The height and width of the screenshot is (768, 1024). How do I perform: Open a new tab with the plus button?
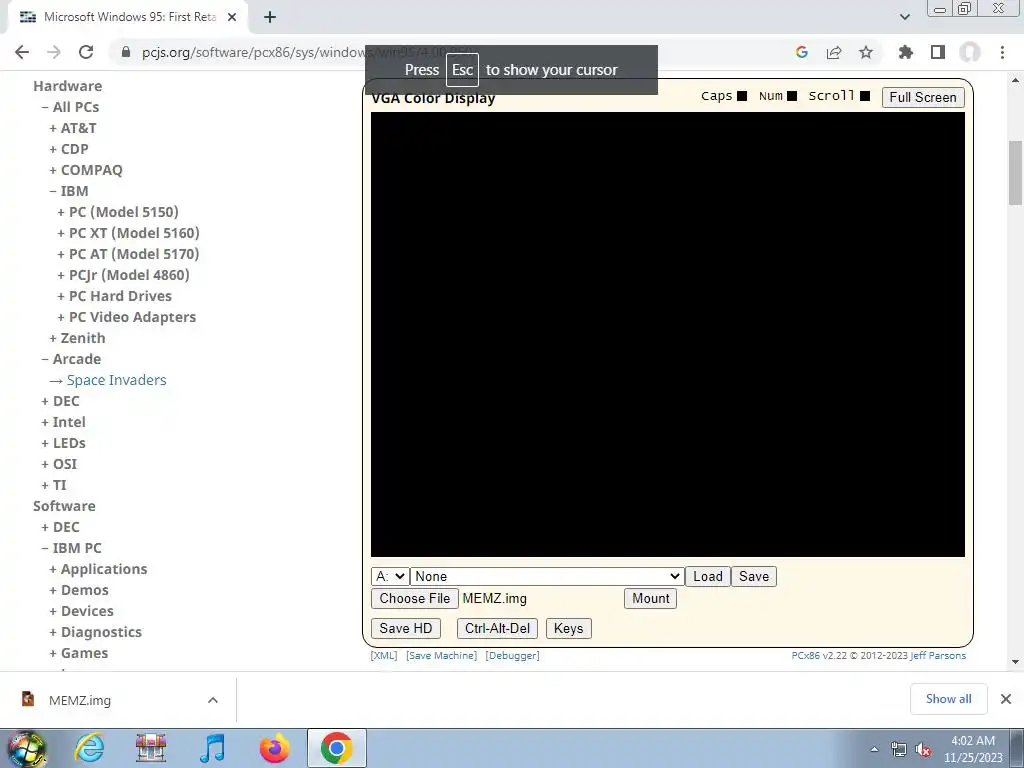tap(270, 17)
